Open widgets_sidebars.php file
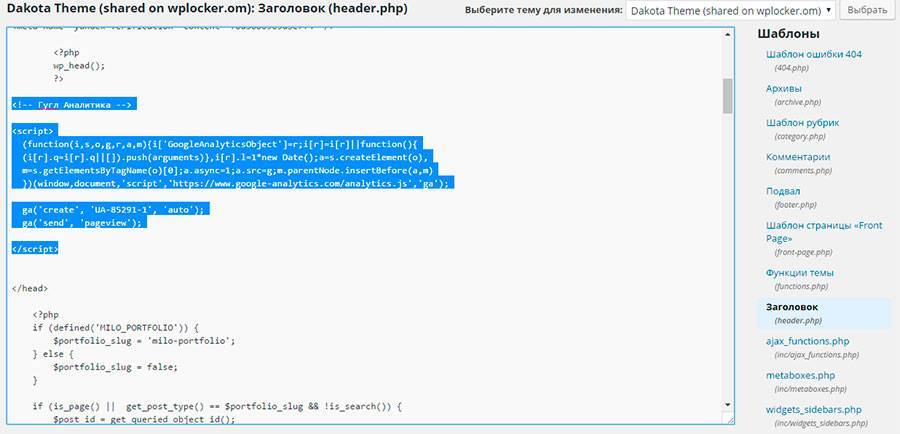Image resolution: width=900 pixels, height=434 pixels. tap(813, 410)
